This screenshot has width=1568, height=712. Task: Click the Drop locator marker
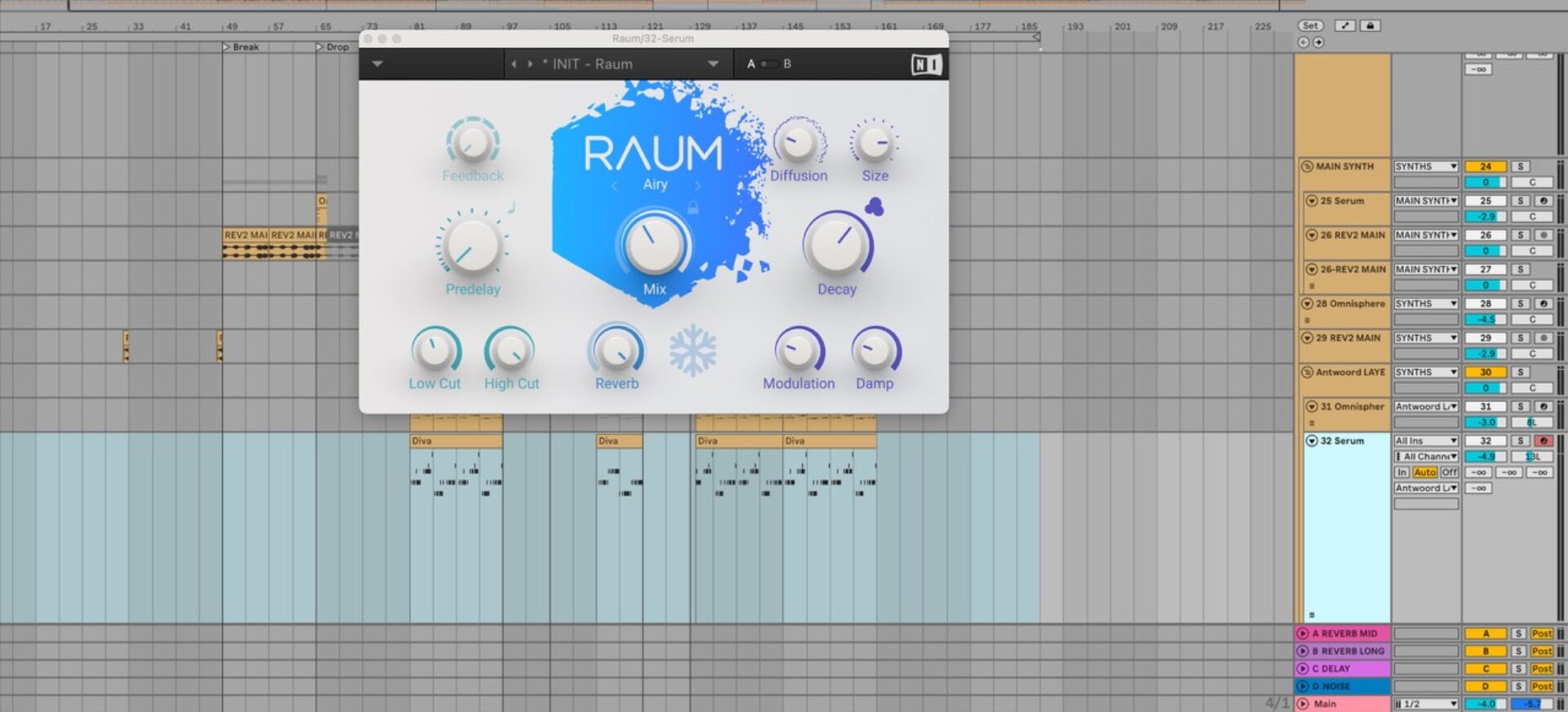pyautogui.click(x=332, y=47)
